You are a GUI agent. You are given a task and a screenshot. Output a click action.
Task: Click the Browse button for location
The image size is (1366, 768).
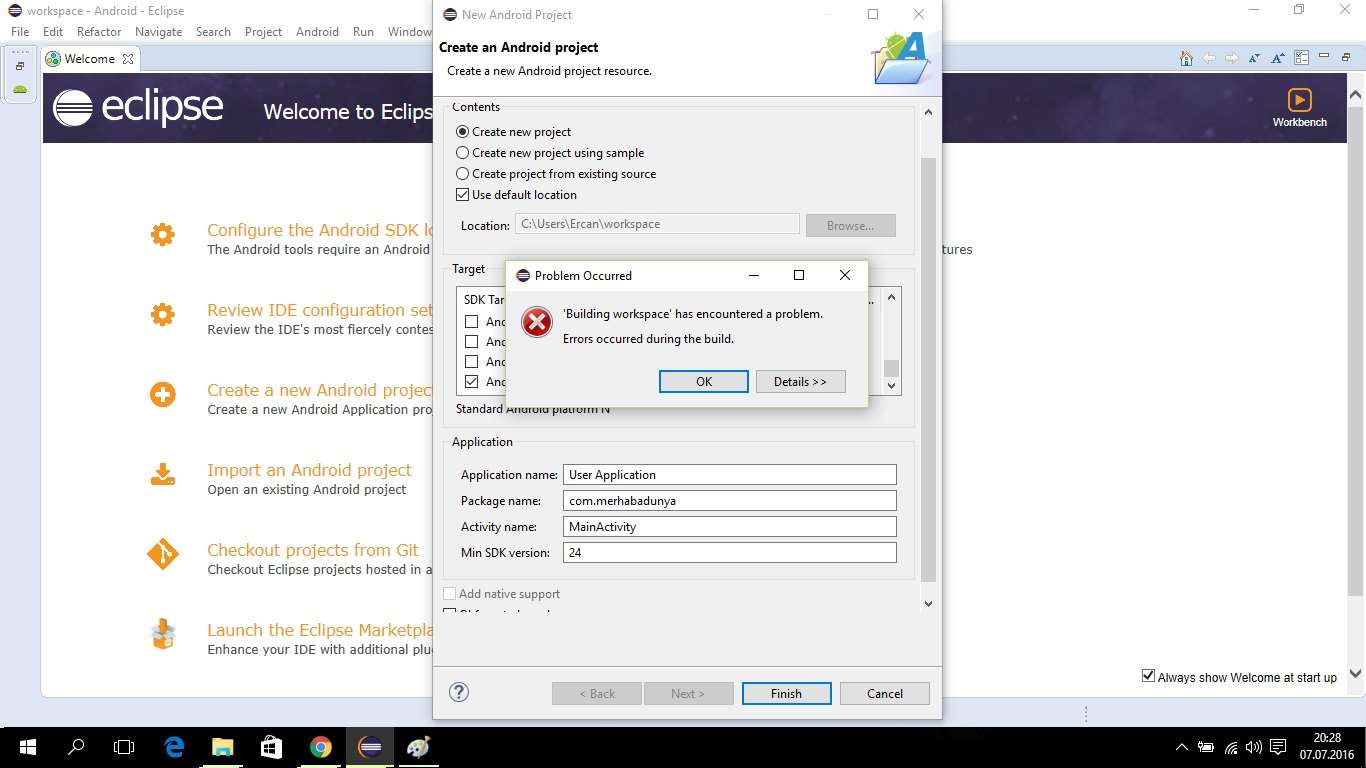pos(850,225)
